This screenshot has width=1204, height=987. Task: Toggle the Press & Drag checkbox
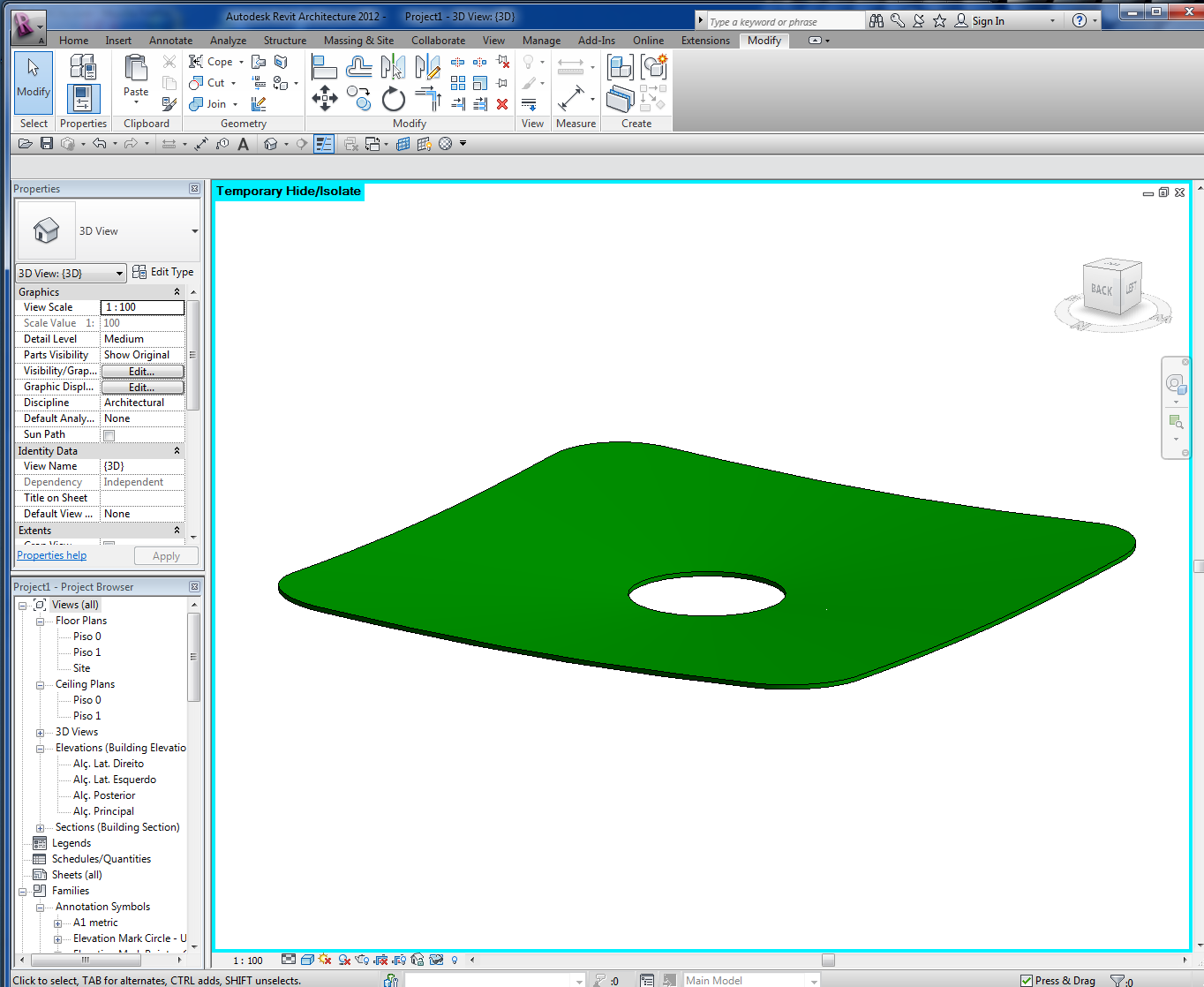coord(1027,980)
